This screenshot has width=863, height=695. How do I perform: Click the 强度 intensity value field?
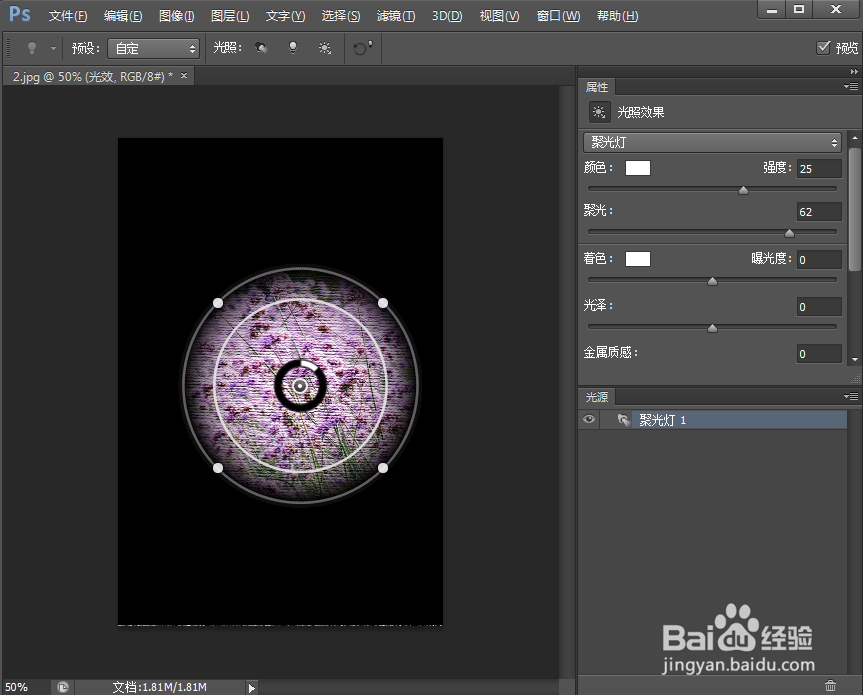[819, 168]
